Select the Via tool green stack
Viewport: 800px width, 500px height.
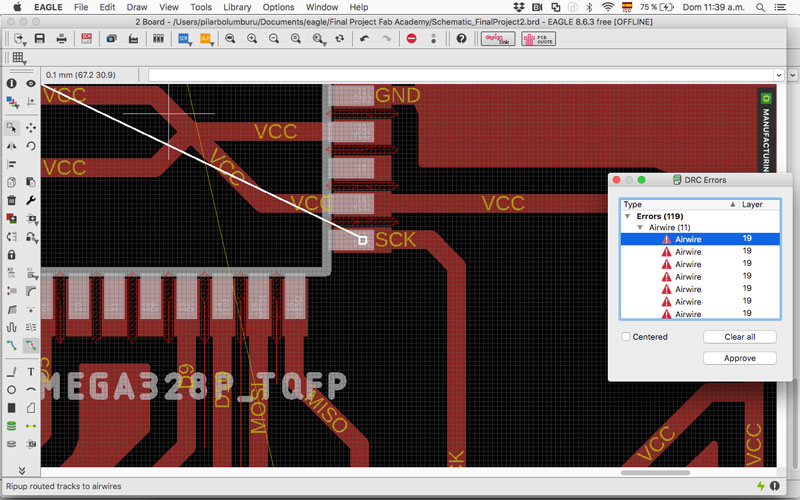pyautogui.click(x=11, y=426)
